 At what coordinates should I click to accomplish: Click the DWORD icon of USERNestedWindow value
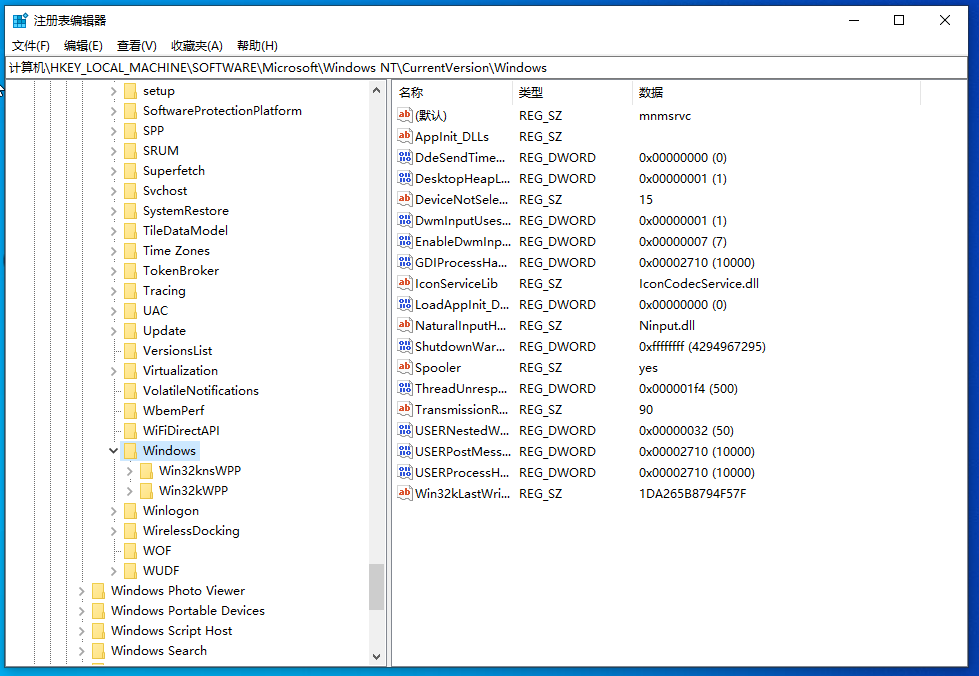tap(405, 431)
